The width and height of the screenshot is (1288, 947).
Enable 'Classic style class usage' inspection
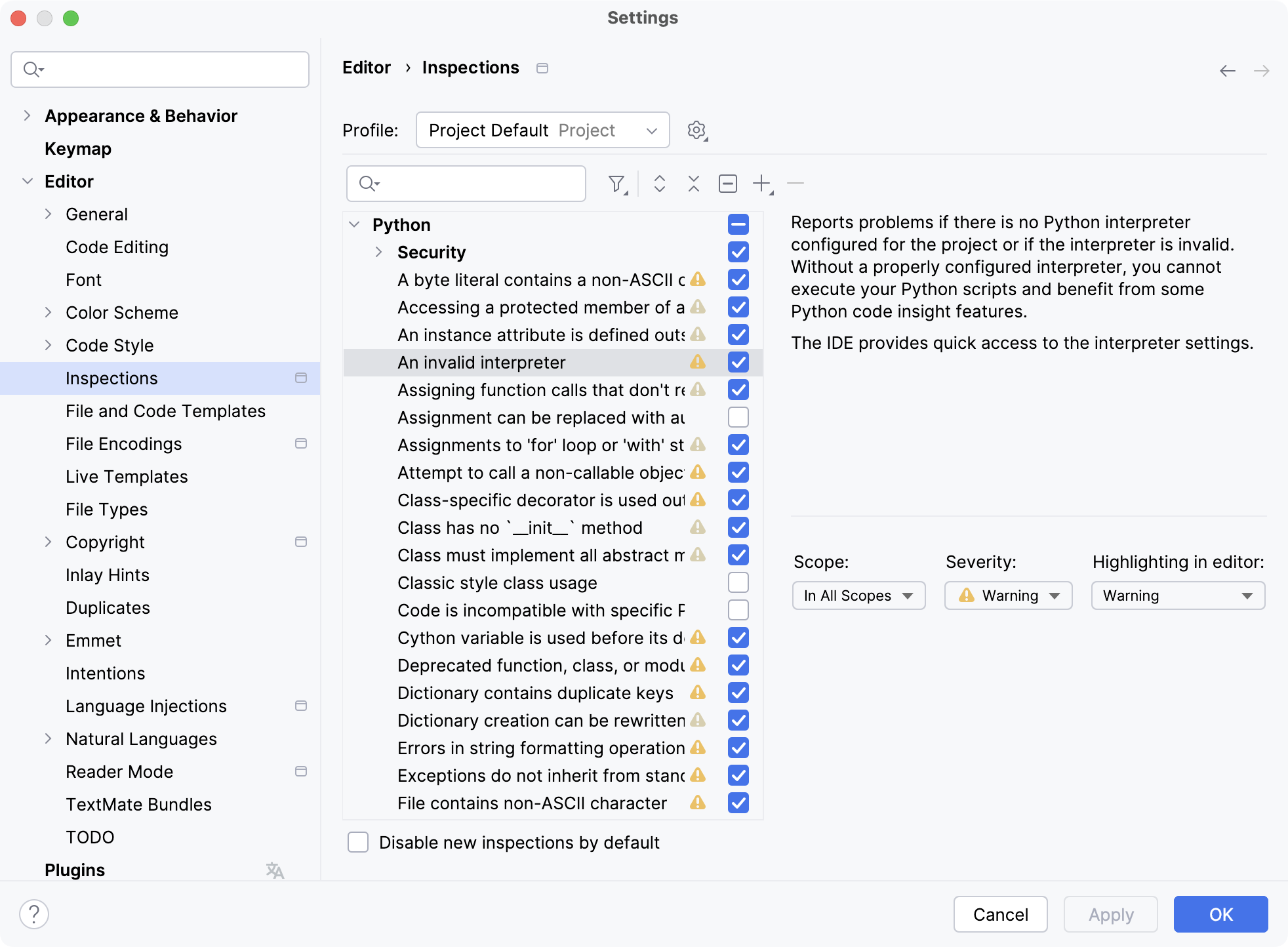point(738,582)
